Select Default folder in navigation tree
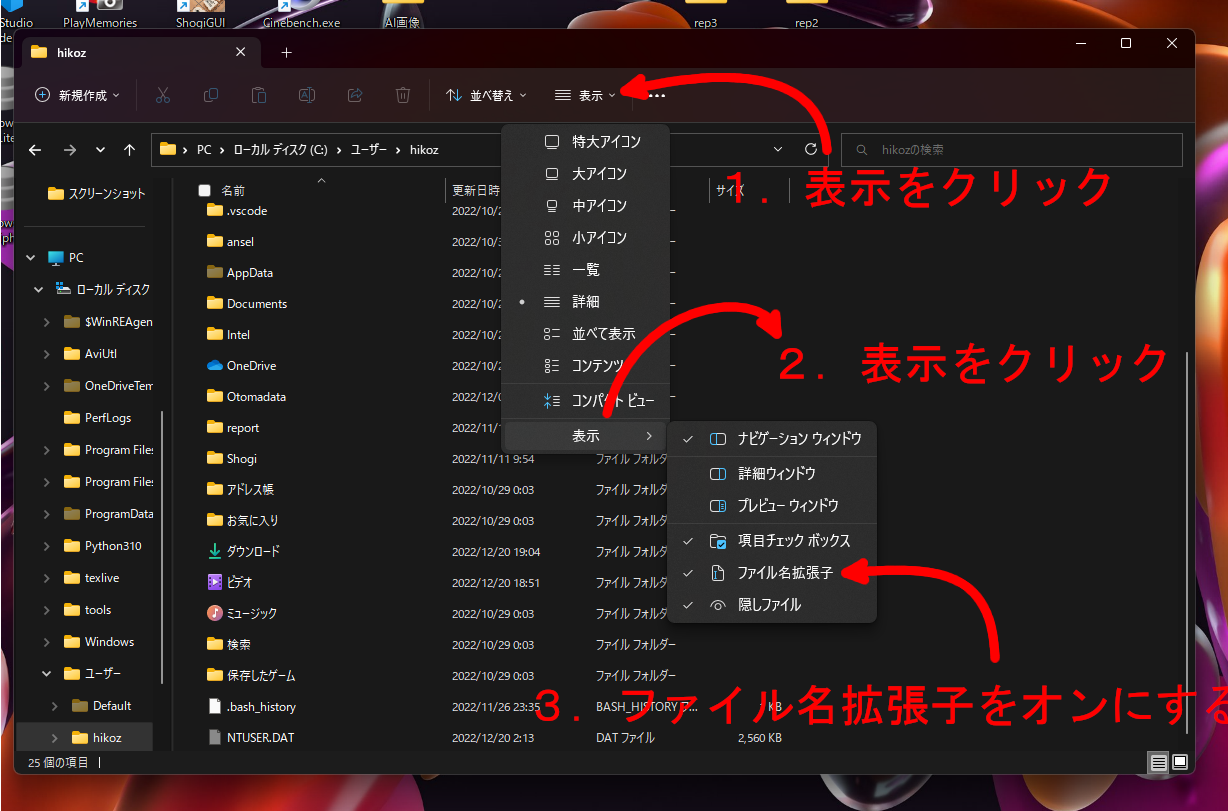This screenshot has width=1228, height=811. click(x=102, y=705)
